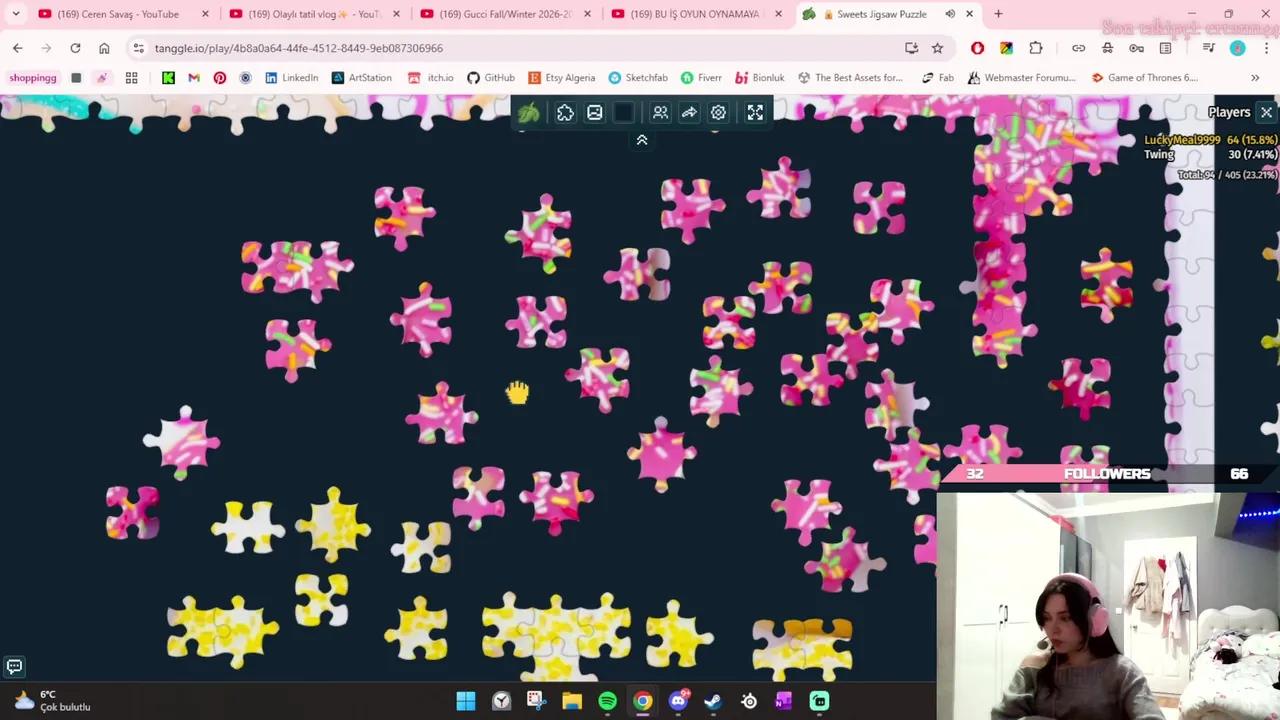Open a new browser tab
The image size is (1280, 720).
(998, 14)
